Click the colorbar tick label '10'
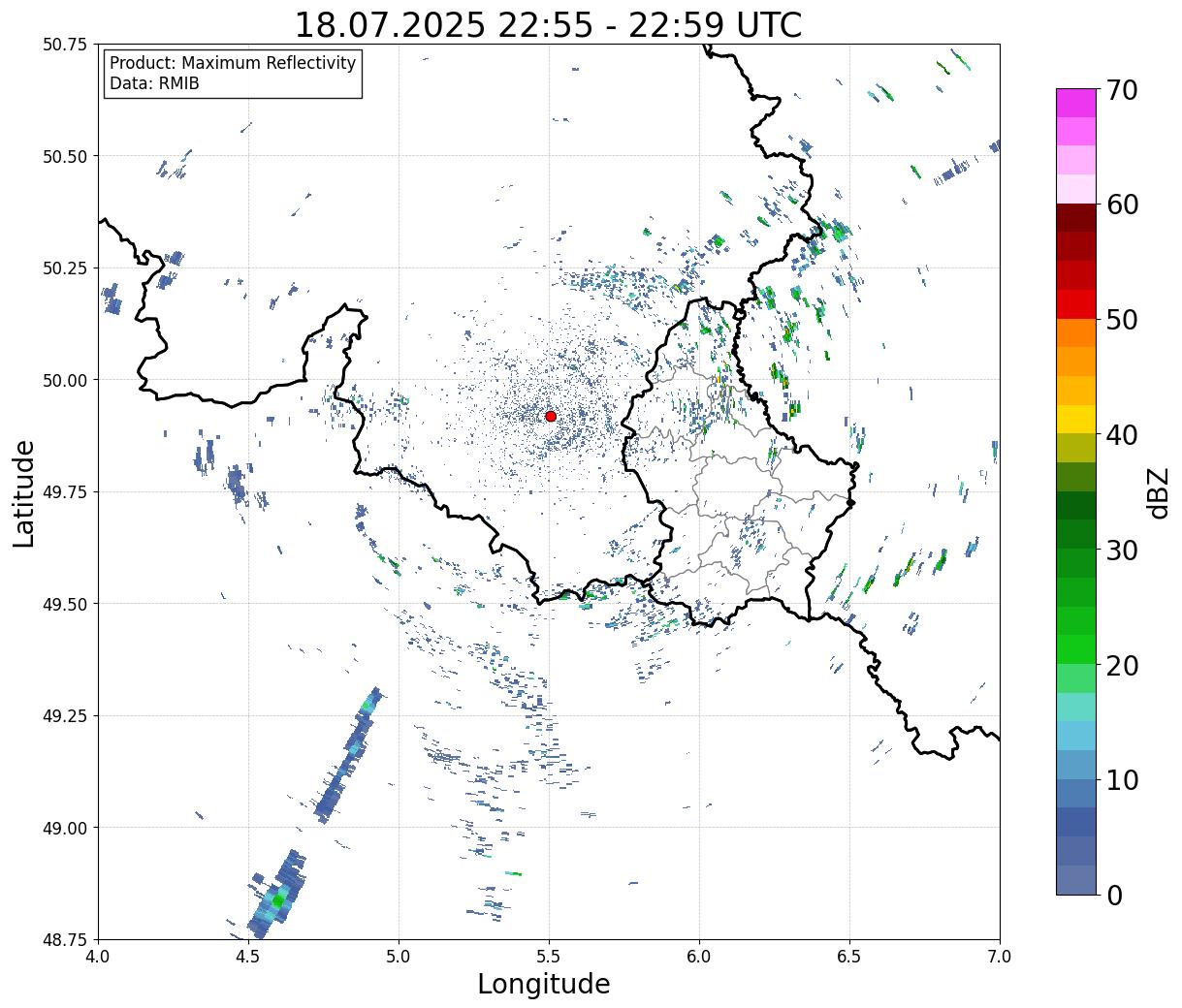1182x1008 pixels. (1121, 779)
